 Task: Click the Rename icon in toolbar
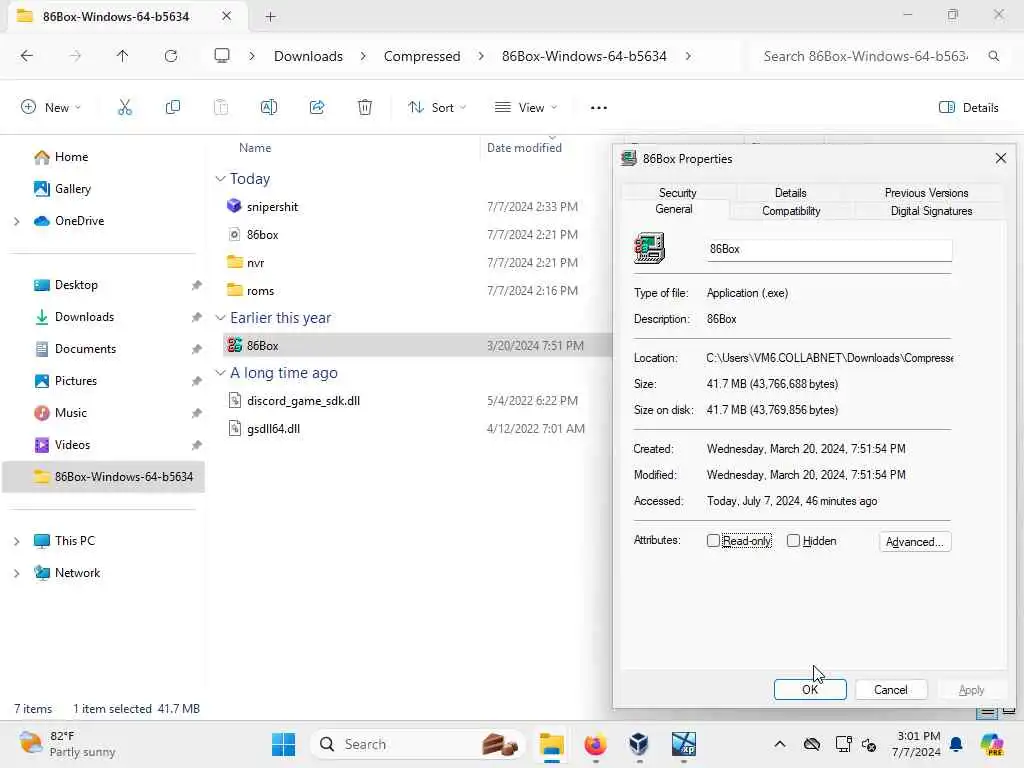pyautogui.click(x=268, y=108)
